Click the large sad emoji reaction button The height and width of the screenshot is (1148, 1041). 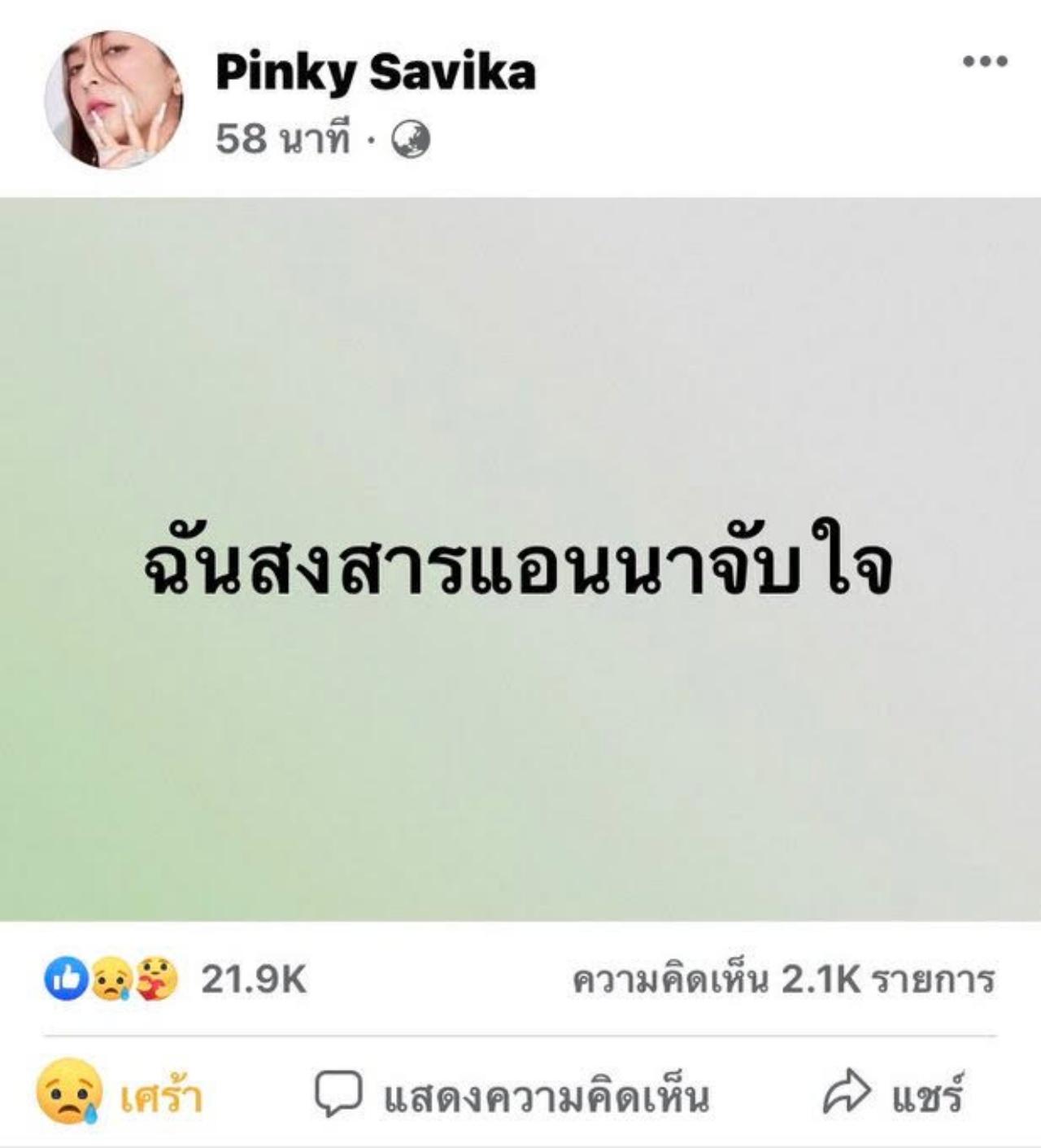pyautogui.click(x=70, y=1092)
